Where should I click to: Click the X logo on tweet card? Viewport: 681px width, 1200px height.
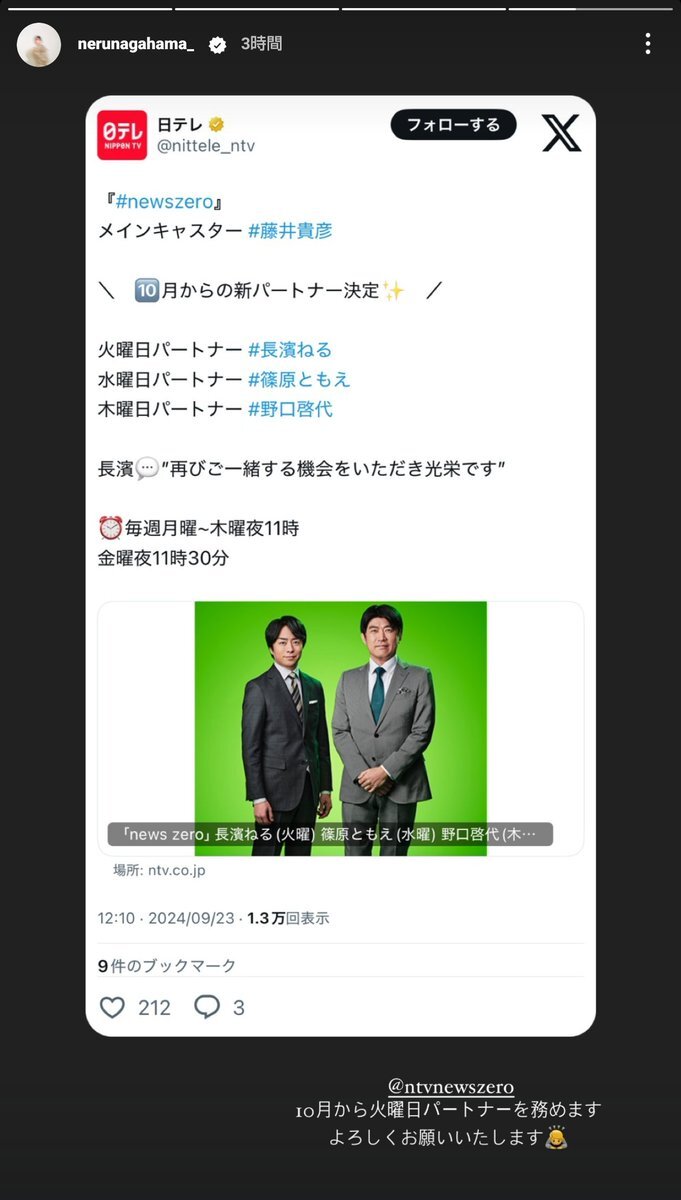[x=561, y=132]
